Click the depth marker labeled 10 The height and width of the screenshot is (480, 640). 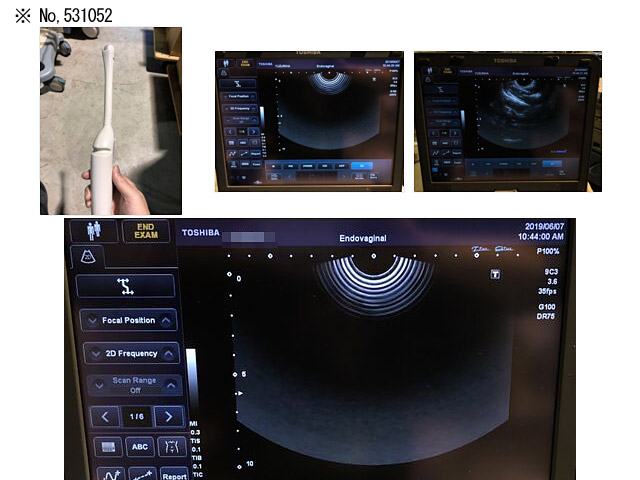pos(250,464)
